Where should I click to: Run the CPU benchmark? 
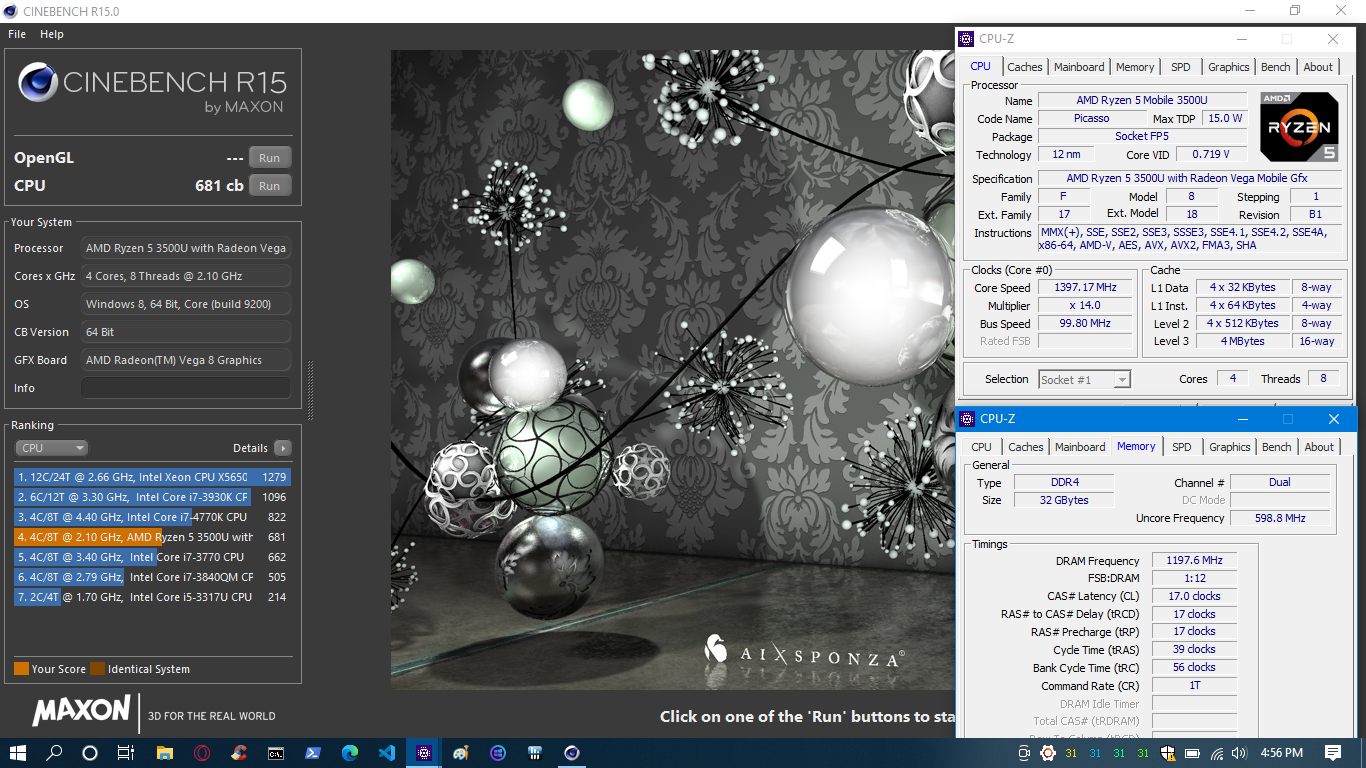pyautogui.click(x=270, y=186)
